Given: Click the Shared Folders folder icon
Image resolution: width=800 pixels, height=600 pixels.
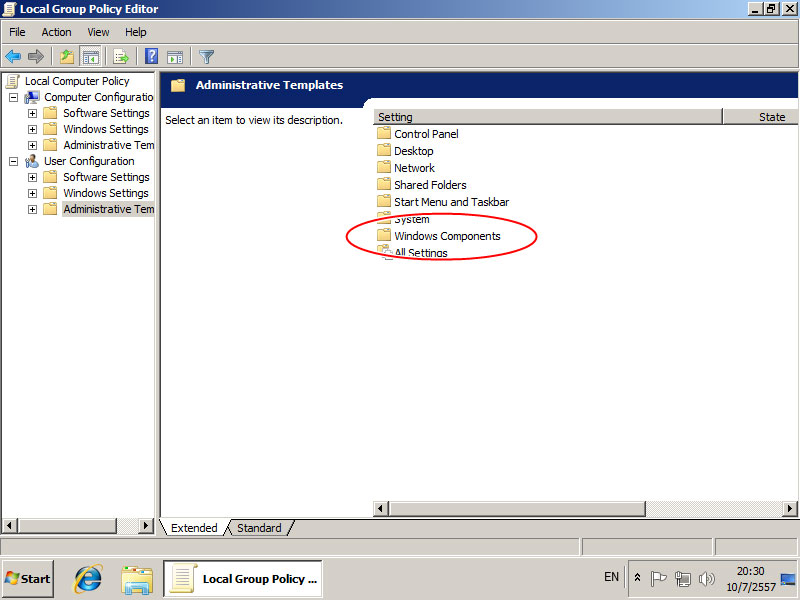Looking at the screenshot, I should click(x=384, y=184).
